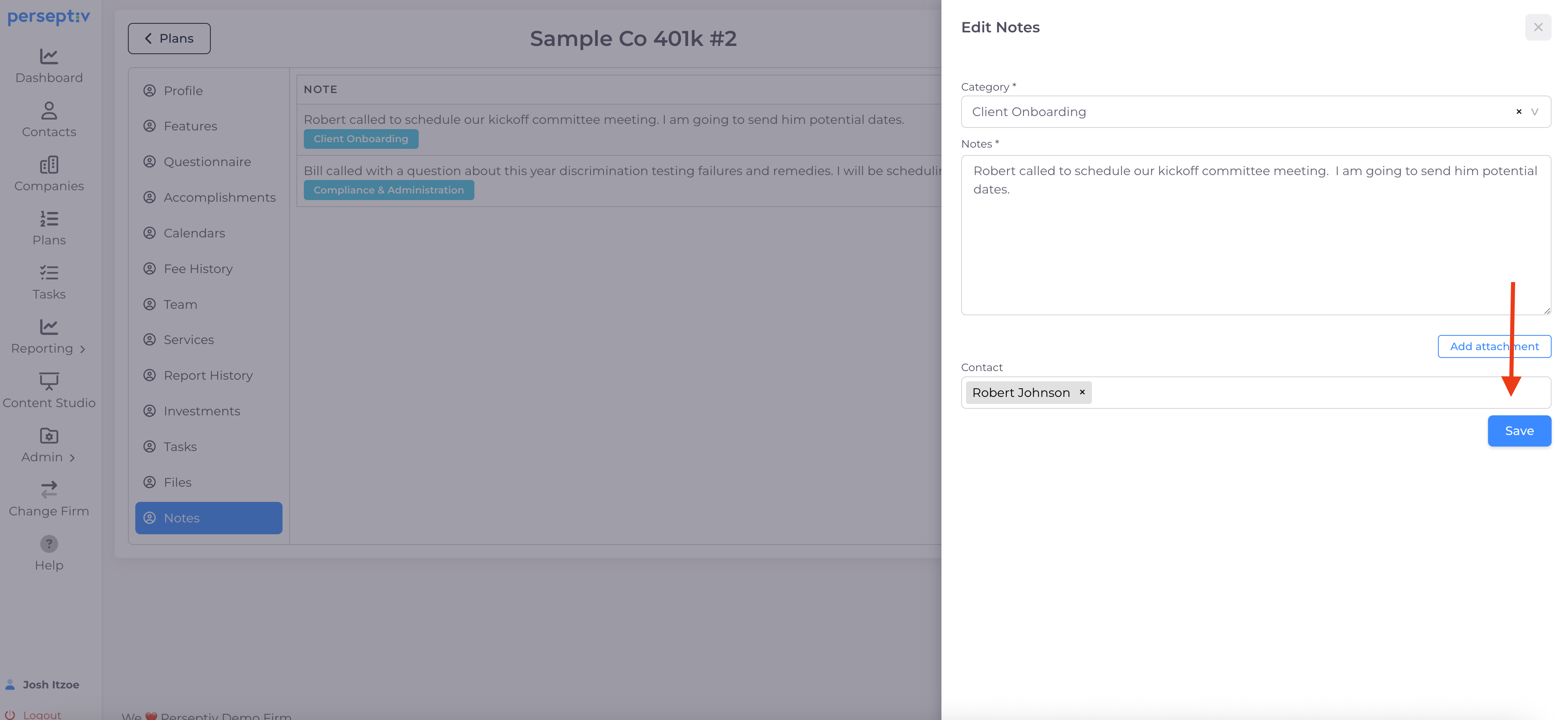This screenshot has width=1568, height=720.
Task: Go to the Contacts person icon
Action: coord(49,111)
